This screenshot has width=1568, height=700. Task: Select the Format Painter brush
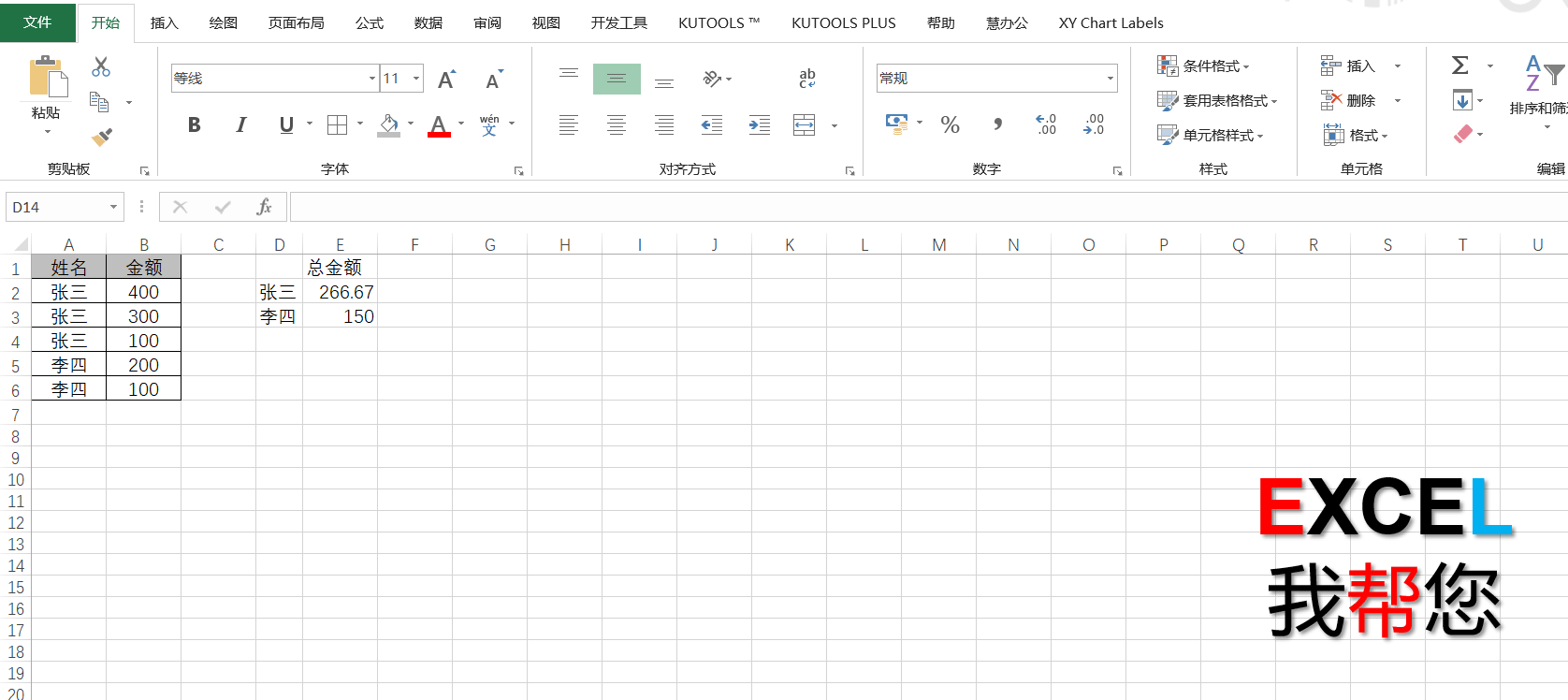point(101,137)
